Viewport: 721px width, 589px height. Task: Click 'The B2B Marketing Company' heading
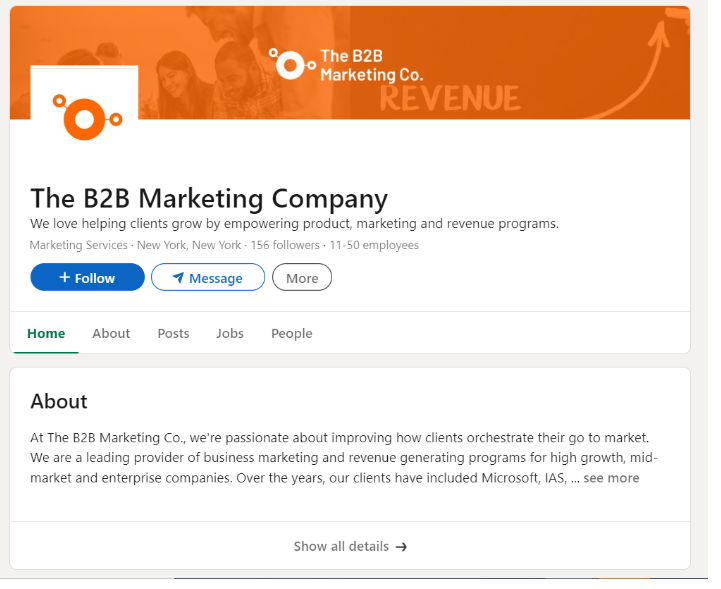tap(209, 198)
